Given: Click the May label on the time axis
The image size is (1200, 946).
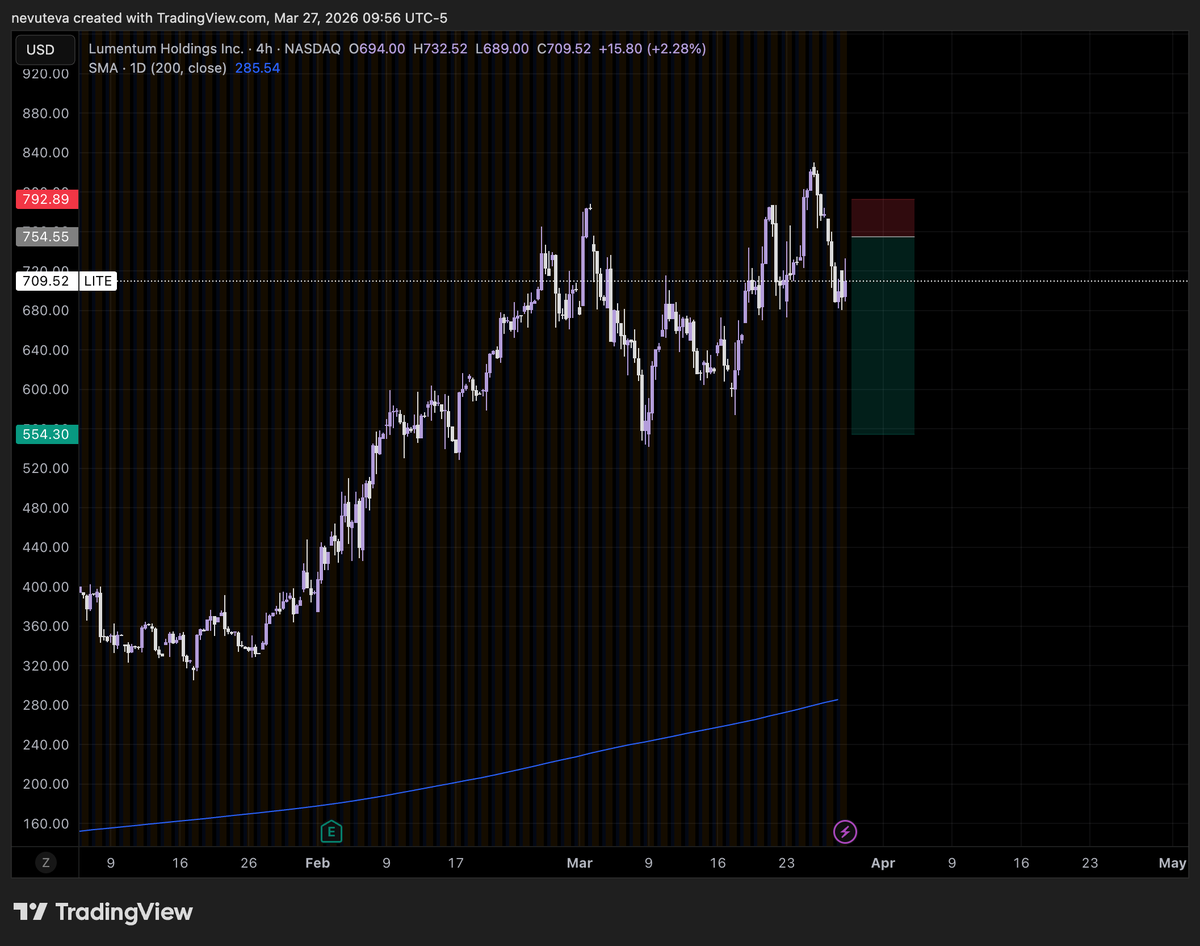Looking at the screenshot, I should click(1172, 863).
